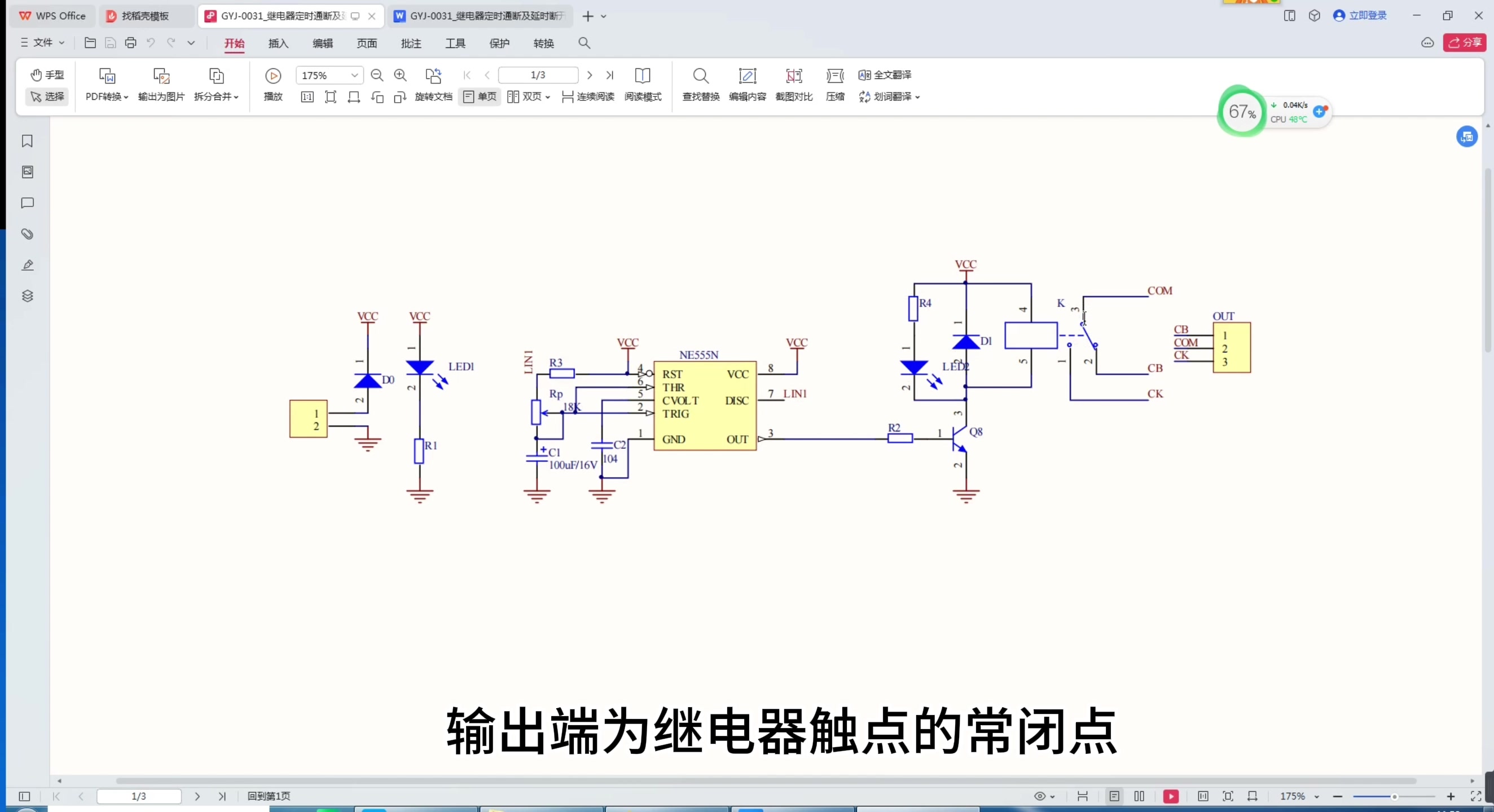Viewport: 1494px width, 812px height.
Task: Activate the 选择 selection tool
Action: click(47, 96)
